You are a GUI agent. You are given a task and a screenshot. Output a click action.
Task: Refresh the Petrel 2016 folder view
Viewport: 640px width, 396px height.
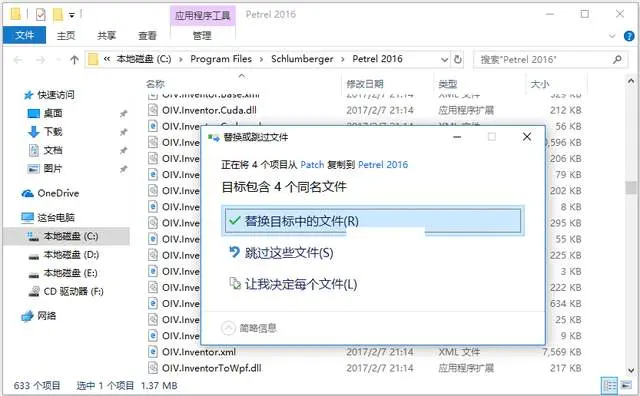coord(458,60)
